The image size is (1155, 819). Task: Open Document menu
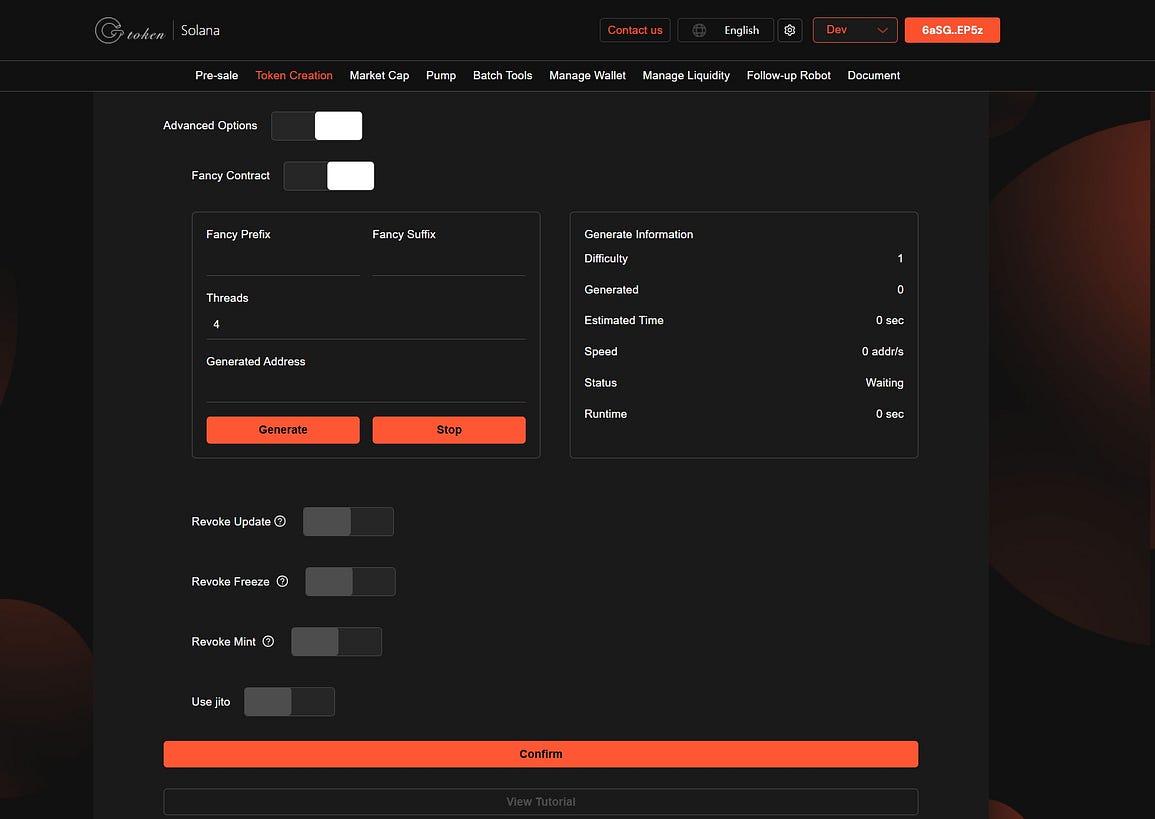(x=874, y=75)
